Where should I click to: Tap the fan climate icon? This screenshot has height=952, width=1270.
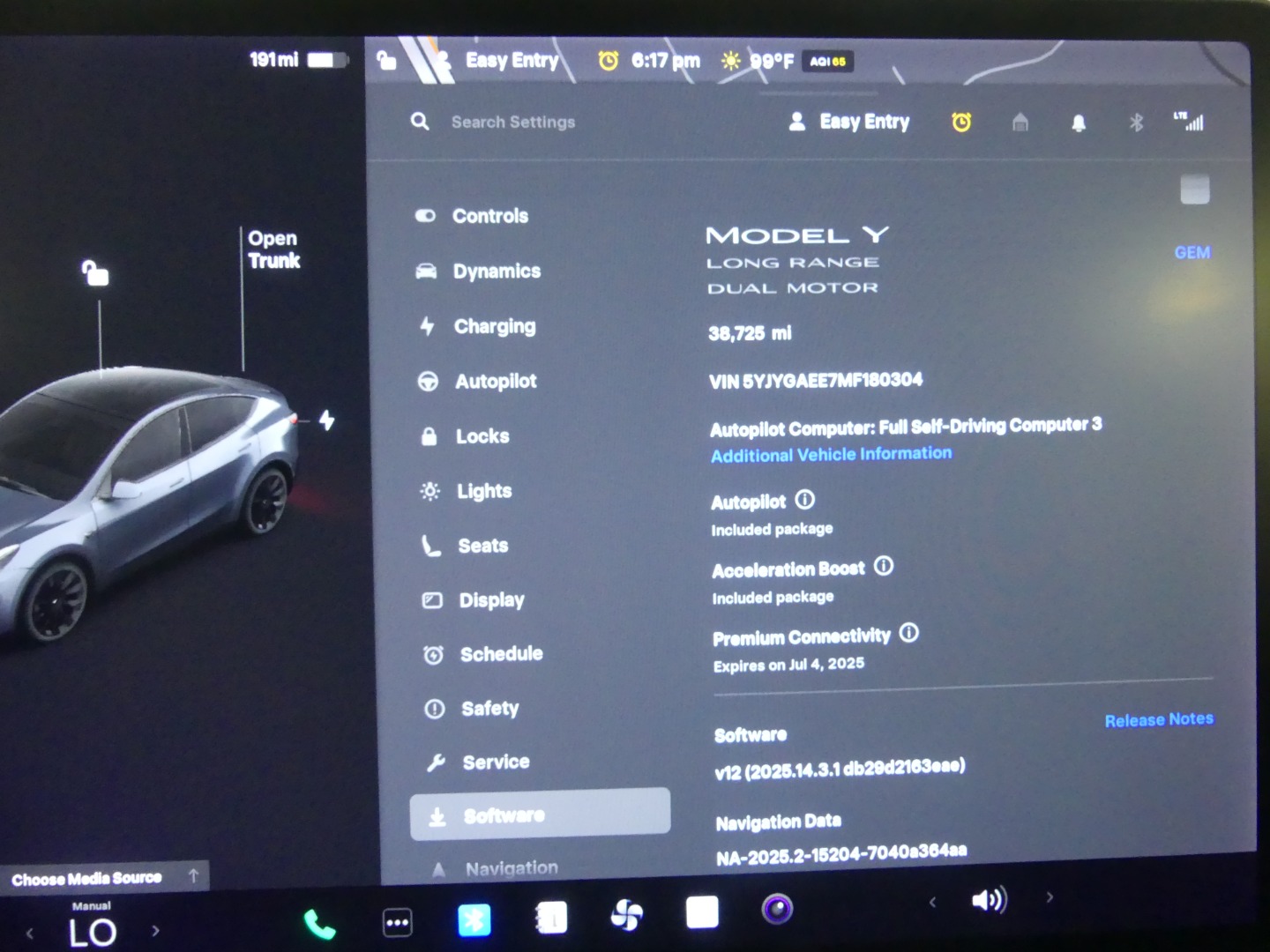coord(627,915)
